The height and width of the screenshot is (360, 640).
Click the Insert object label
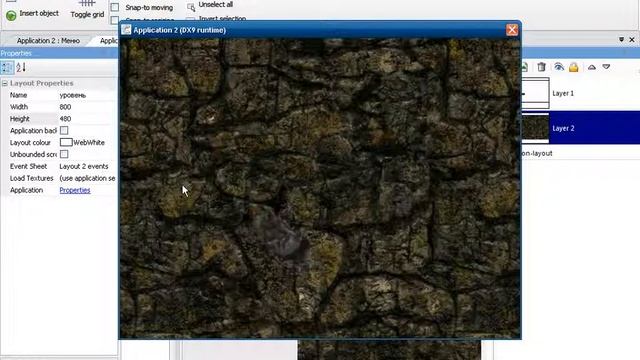click(x=39, y=13)
